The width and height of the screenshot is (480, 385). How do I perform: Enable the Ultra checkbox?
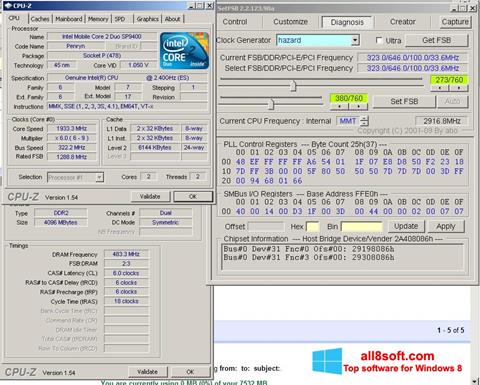(x=379, y=40)
